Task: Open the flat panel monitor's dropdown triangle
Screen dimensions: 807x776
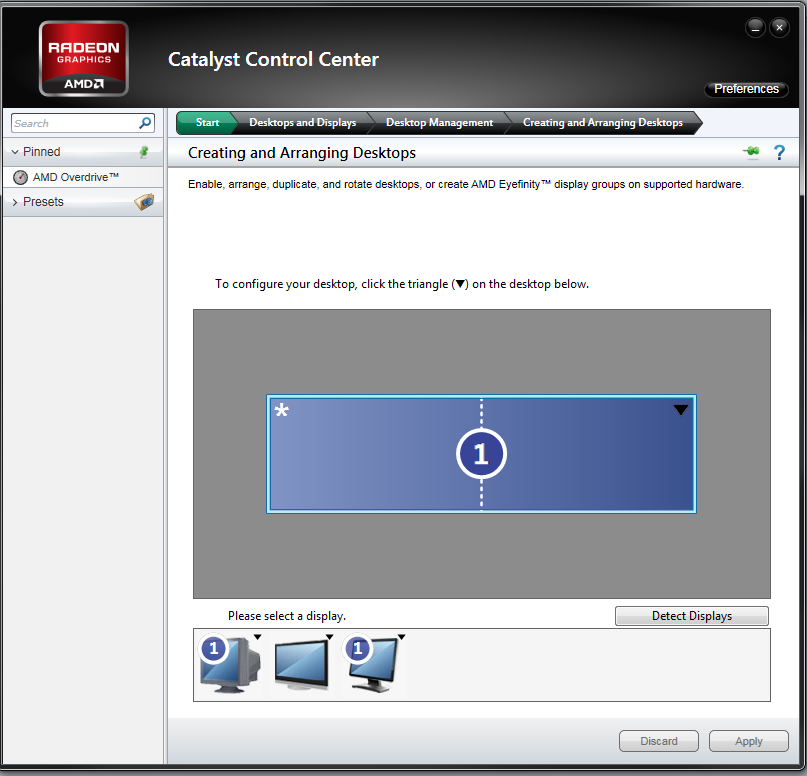Action: 401,637
